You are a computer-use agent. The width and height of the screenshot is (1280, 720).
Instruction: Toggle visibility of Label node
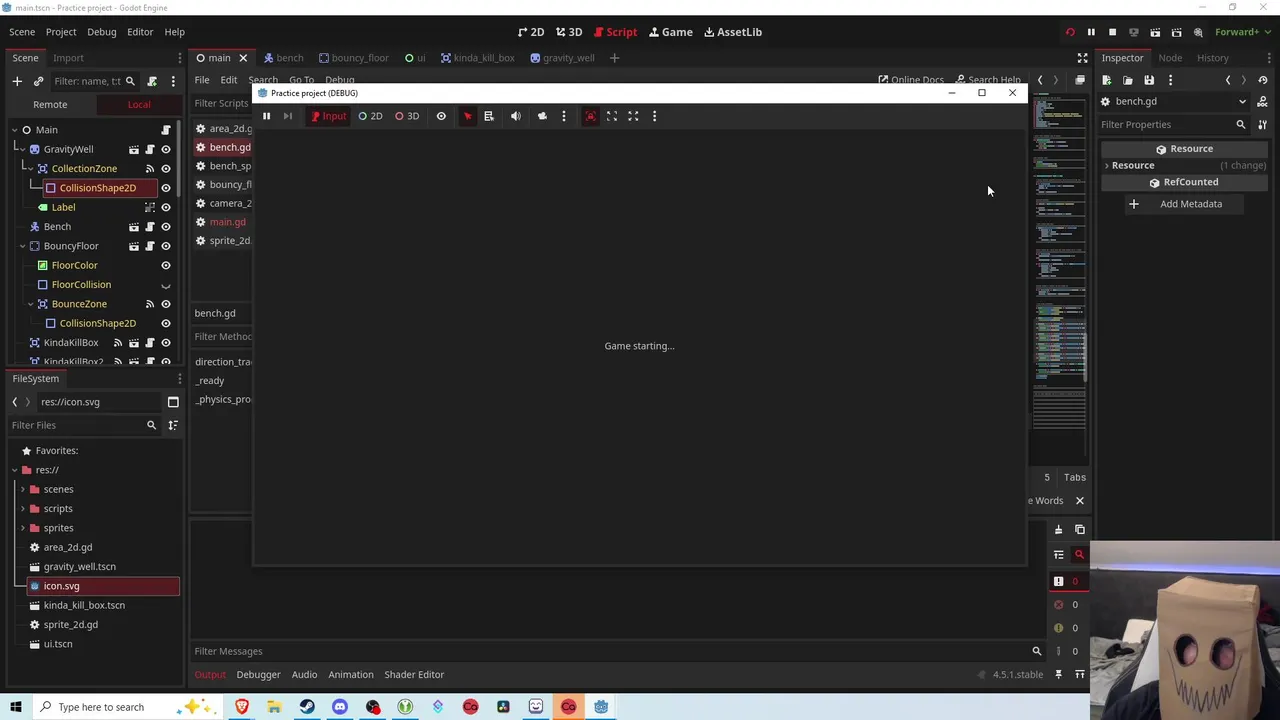166,207
